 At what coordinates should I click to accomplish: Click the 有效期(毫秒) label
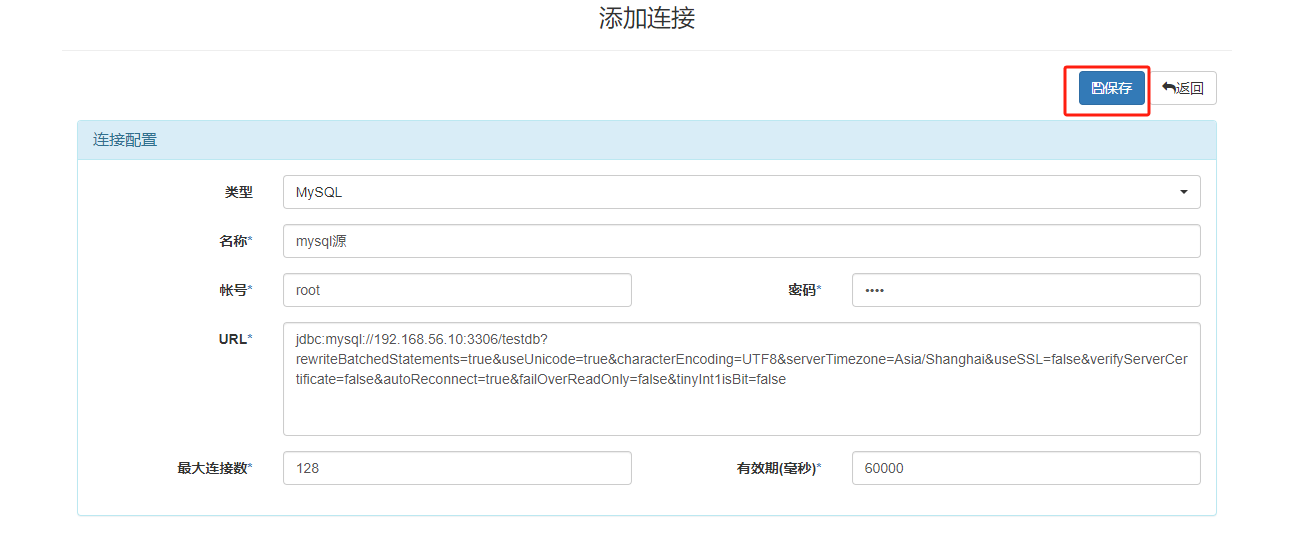779,468
